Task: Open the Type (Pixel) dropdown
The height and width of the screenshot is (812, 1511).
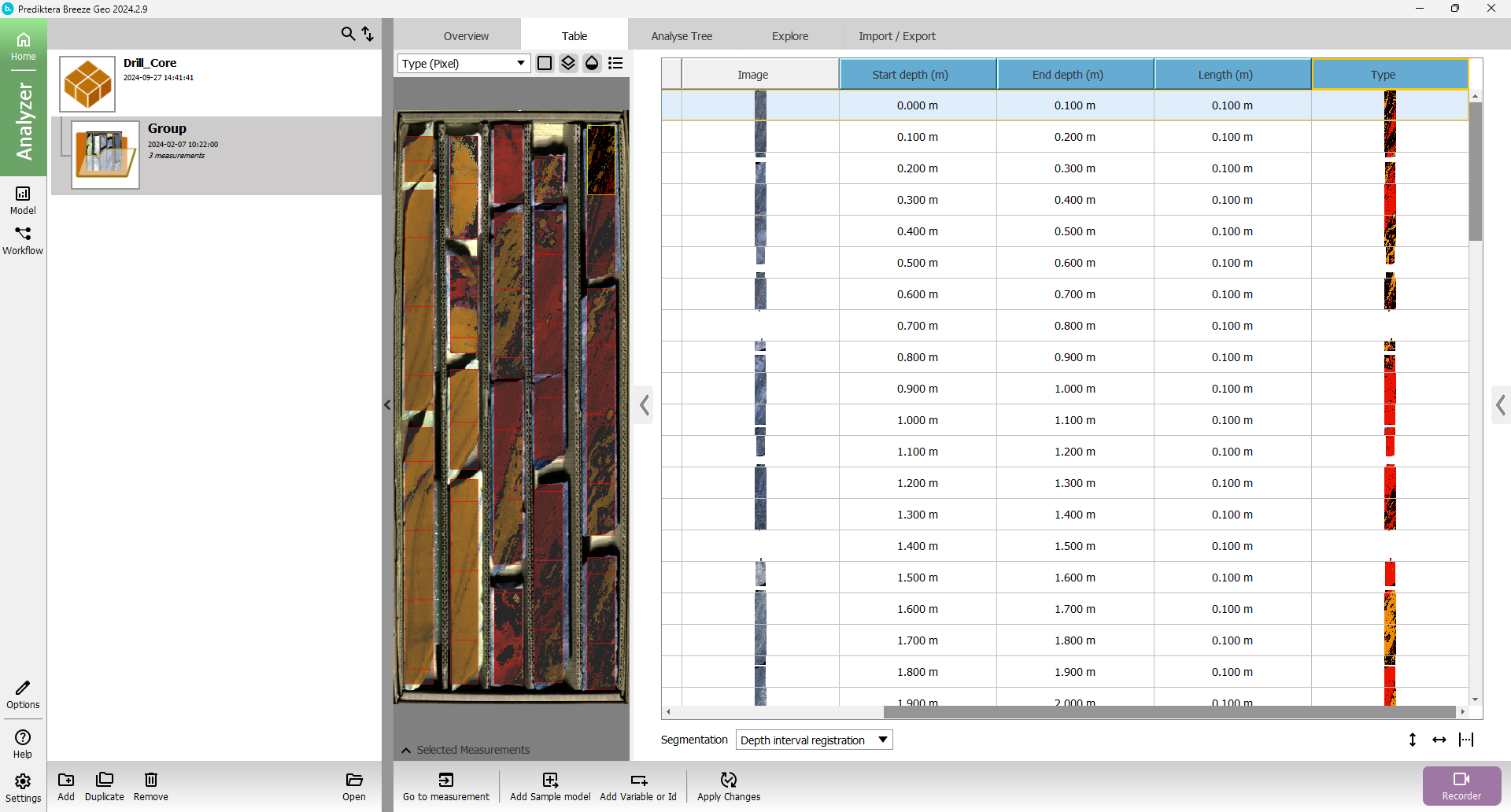Action: [463, 64]
